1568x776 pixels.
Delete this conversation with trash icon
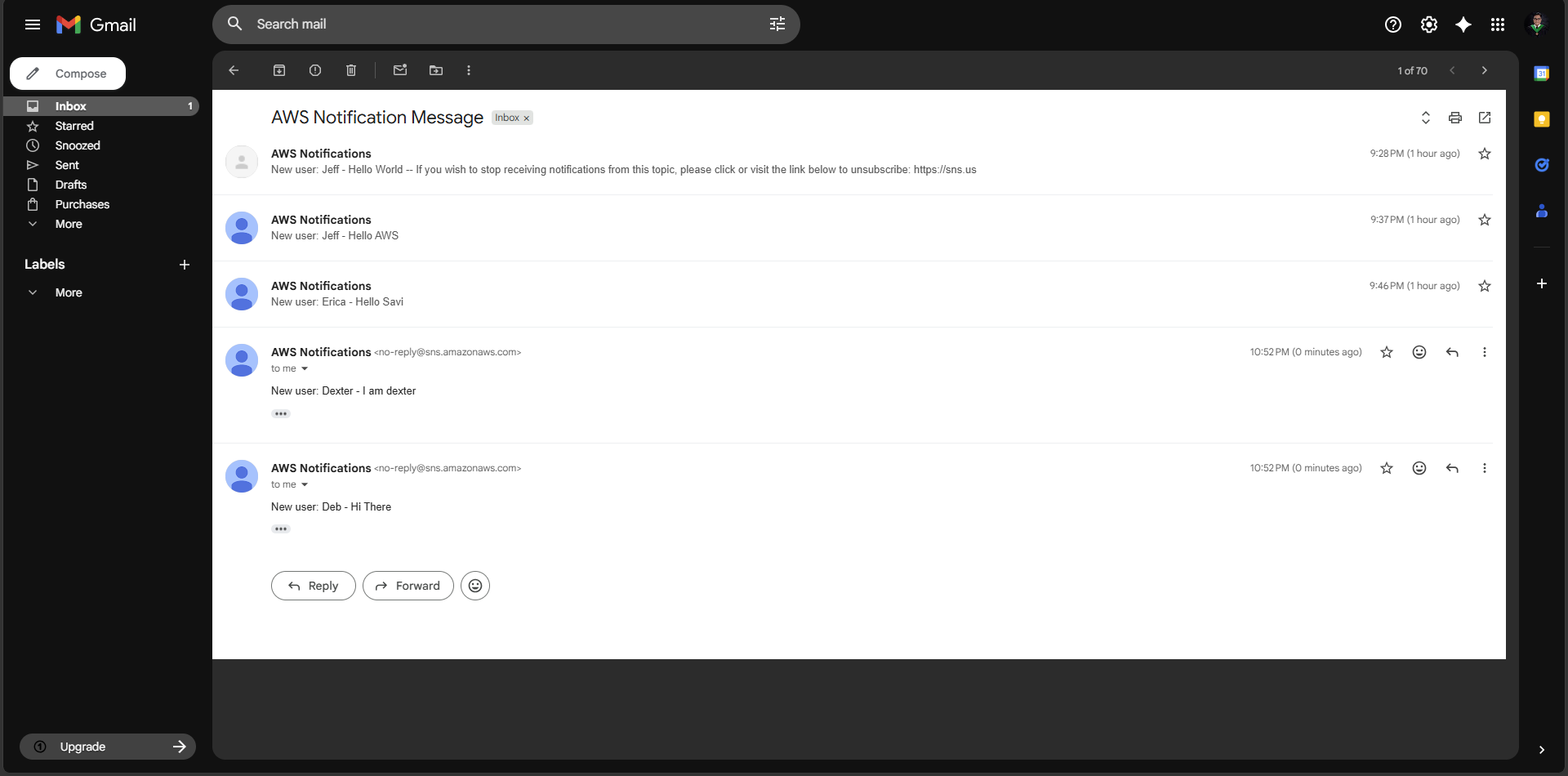click(351, 70)
